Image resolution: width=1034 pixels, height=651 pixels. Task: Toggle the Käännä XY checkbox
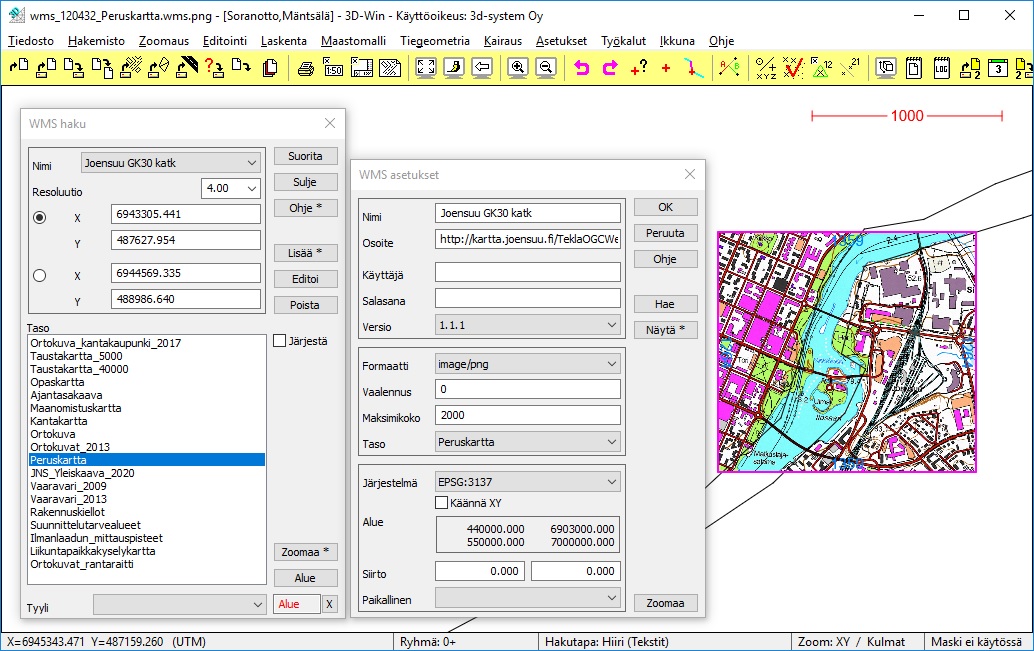(442, 503)
